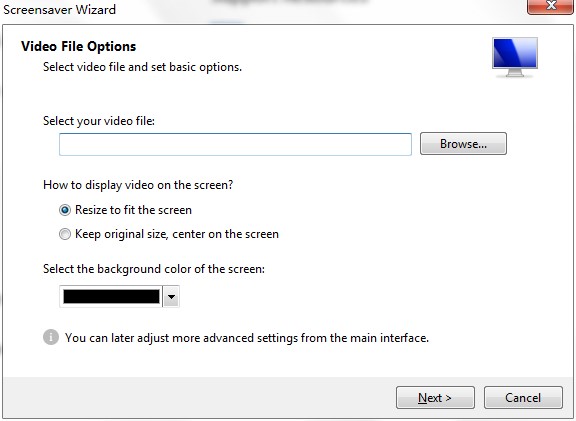Close the Screensaver Wizard window
Viewport: 576px width, 421px height.
[550, 6]
